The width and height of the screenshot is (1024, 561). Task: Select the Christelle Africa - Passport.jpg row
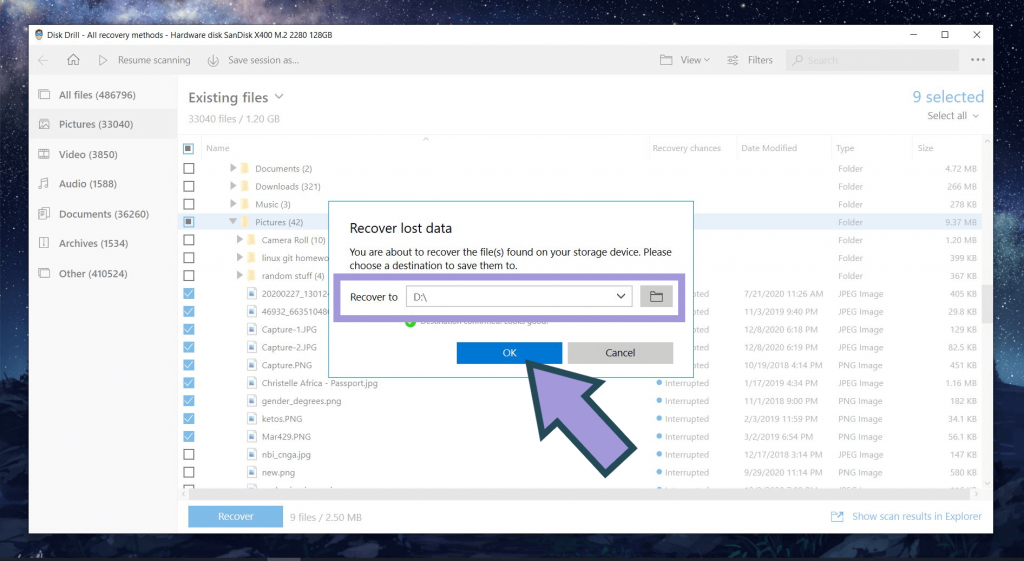click(580, 383)
